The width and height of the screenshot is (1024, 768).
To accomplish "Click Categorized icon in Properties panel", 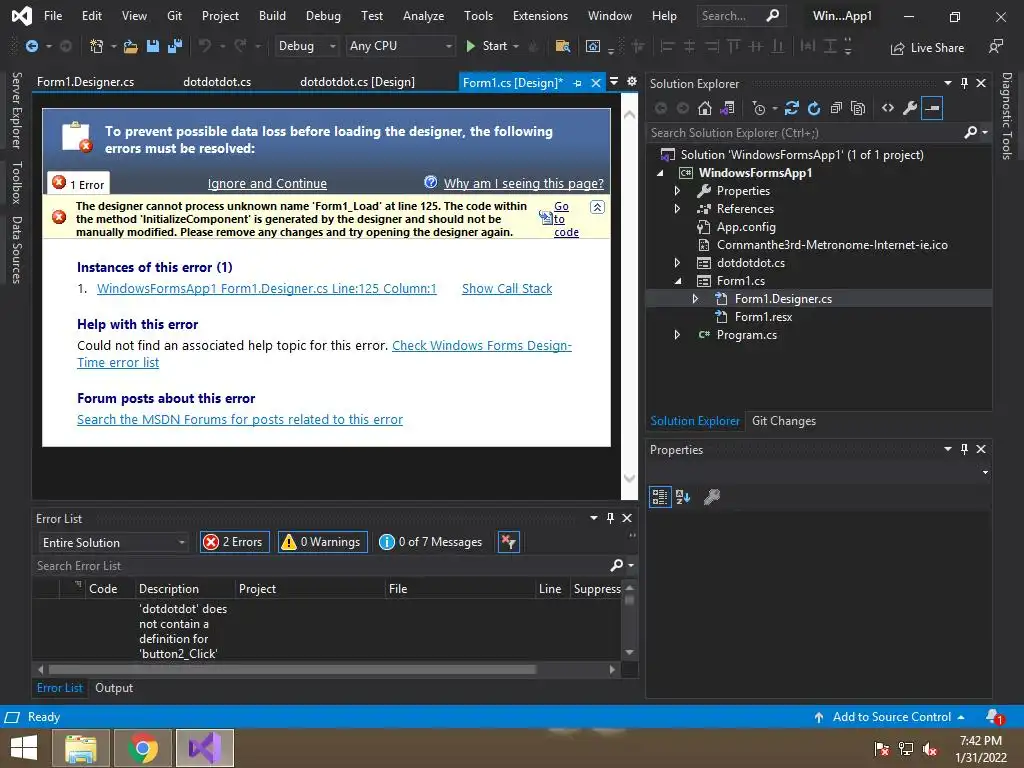I will click(x=660, y=497).
